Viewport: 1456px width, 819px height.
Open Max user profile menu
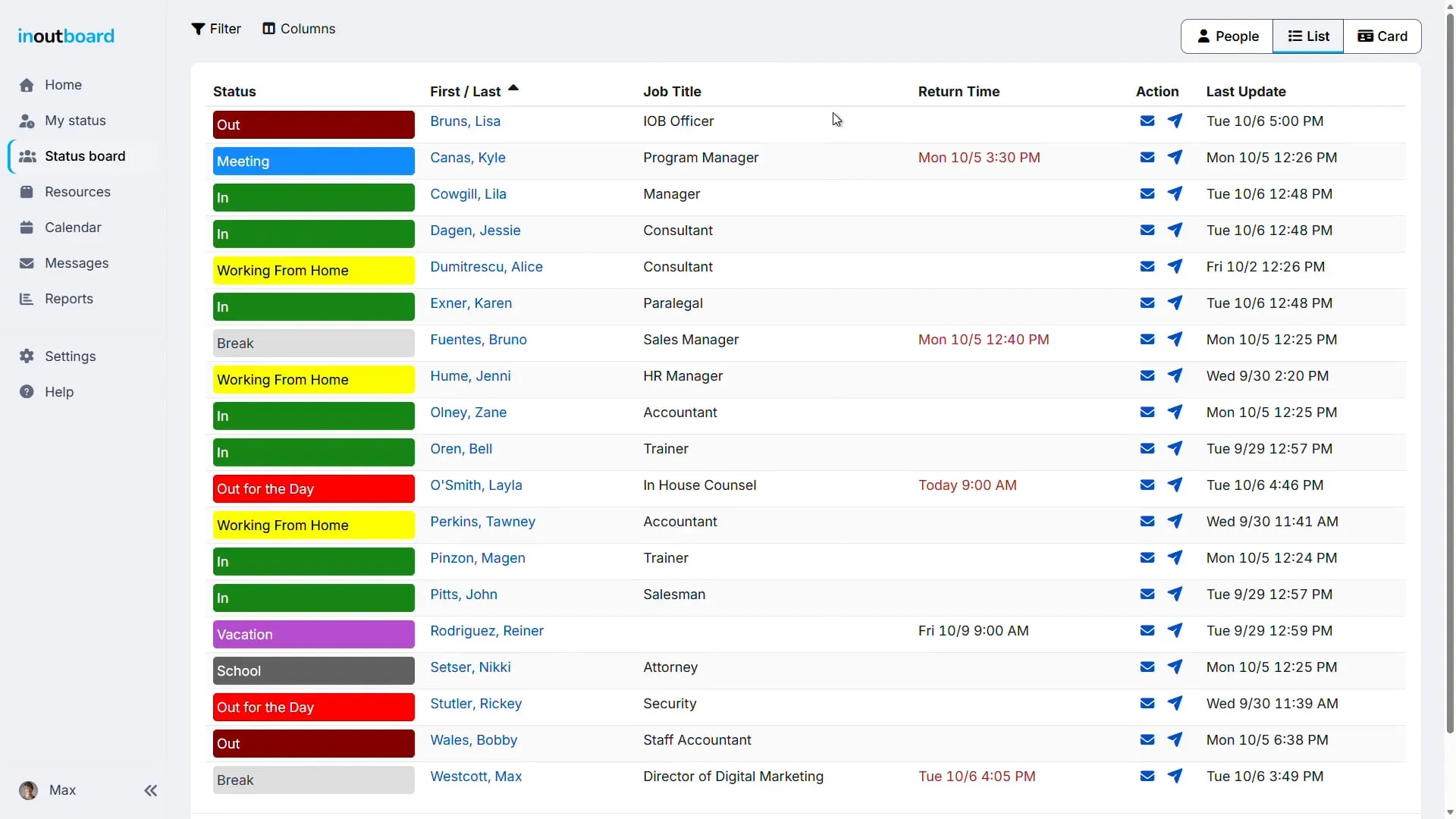pyautogui.click(x=48, y=791)
